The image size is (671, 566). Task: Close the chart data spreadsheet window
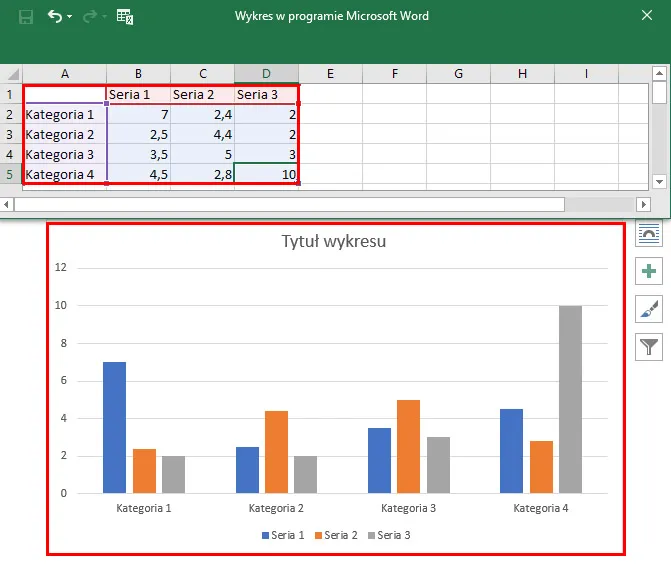point(646,16)
